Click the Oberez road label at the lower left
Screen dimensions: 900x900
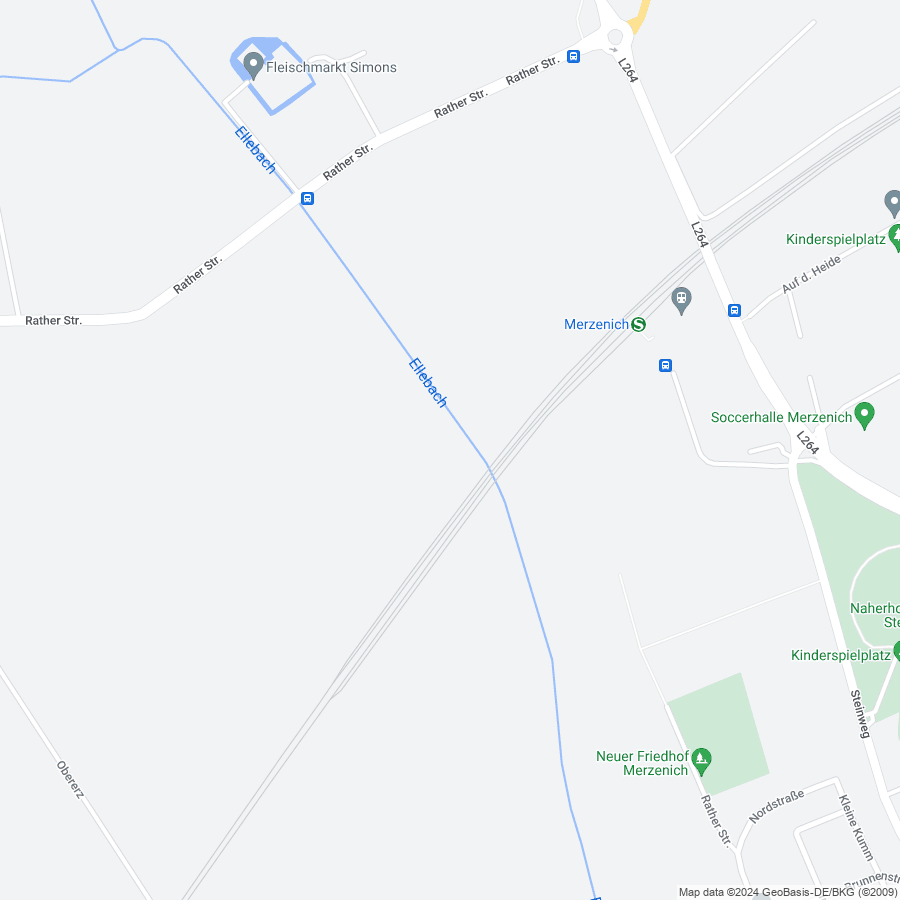tap(70, 779)
